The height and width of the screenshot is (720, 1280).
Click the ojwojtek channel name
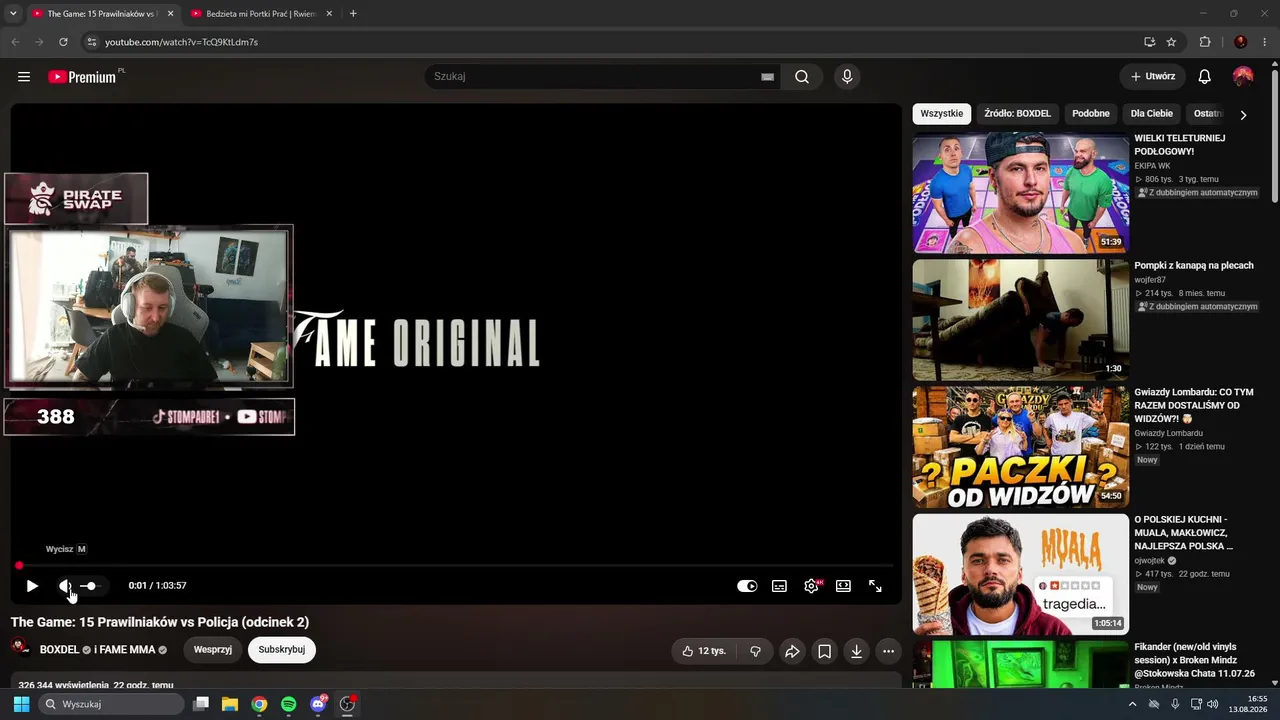(x=1150, y=561)
